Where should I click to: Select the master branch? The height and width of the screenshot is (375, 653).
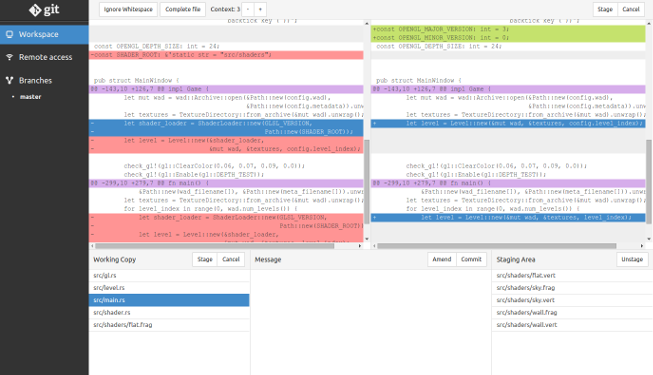tap(30, 97)
